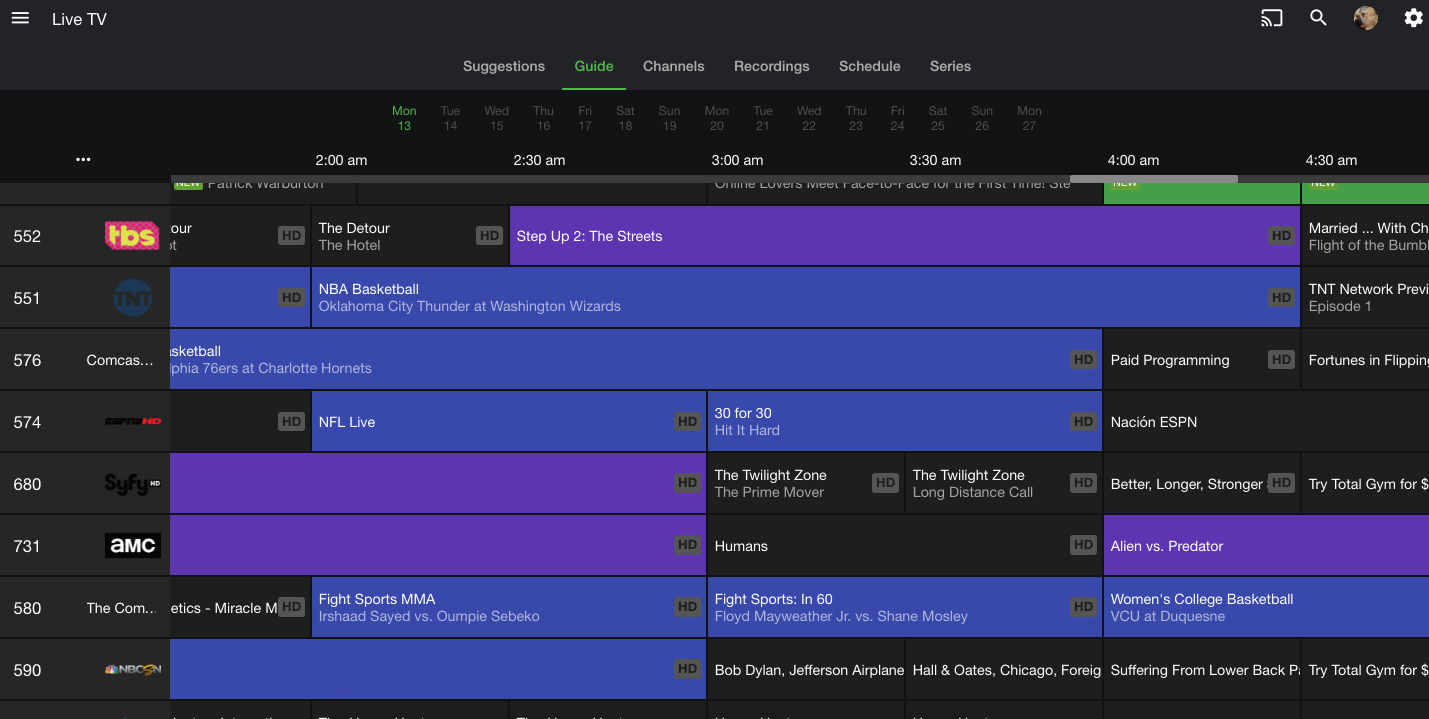Select Wed 22 in the date strip
The height and width of the screenshot is (719, 1429).
click(809, 118)
